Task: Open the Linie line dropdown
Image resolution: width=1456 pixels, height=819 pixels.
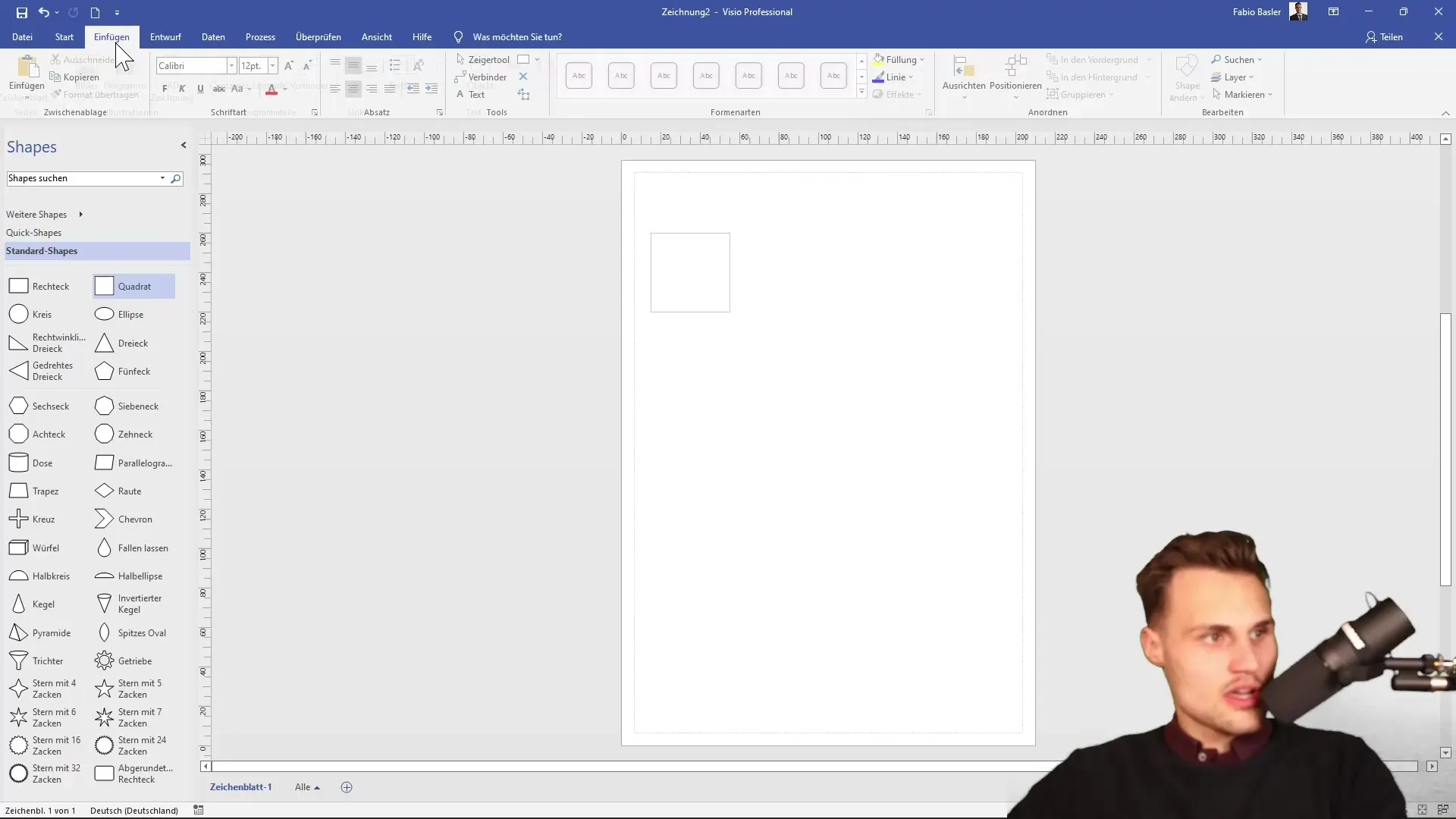Action: 893,77
